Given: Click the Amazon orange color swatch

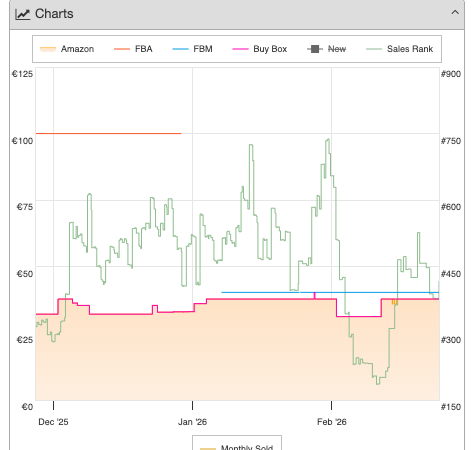Looking at the screenshot, I should [x=48, y=49].
